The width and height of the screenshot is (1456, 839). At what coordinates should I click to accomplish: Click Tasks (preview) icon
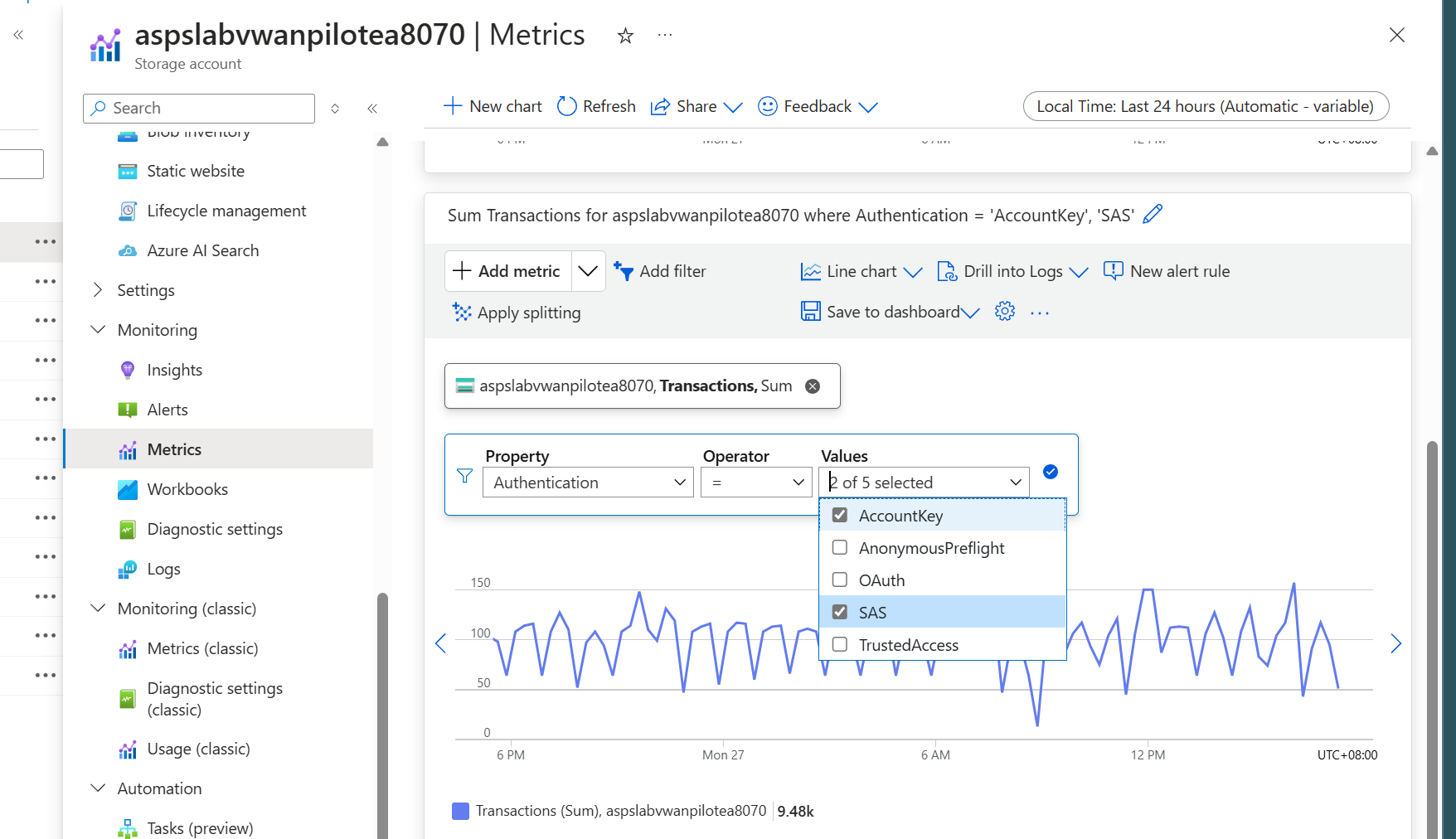coord(128,828)
